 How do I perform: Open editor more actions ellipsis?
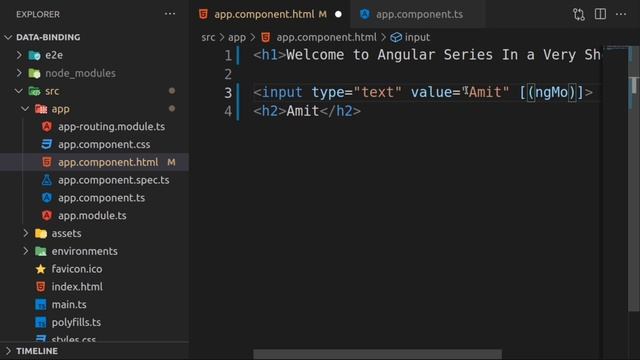pos(621,14)
